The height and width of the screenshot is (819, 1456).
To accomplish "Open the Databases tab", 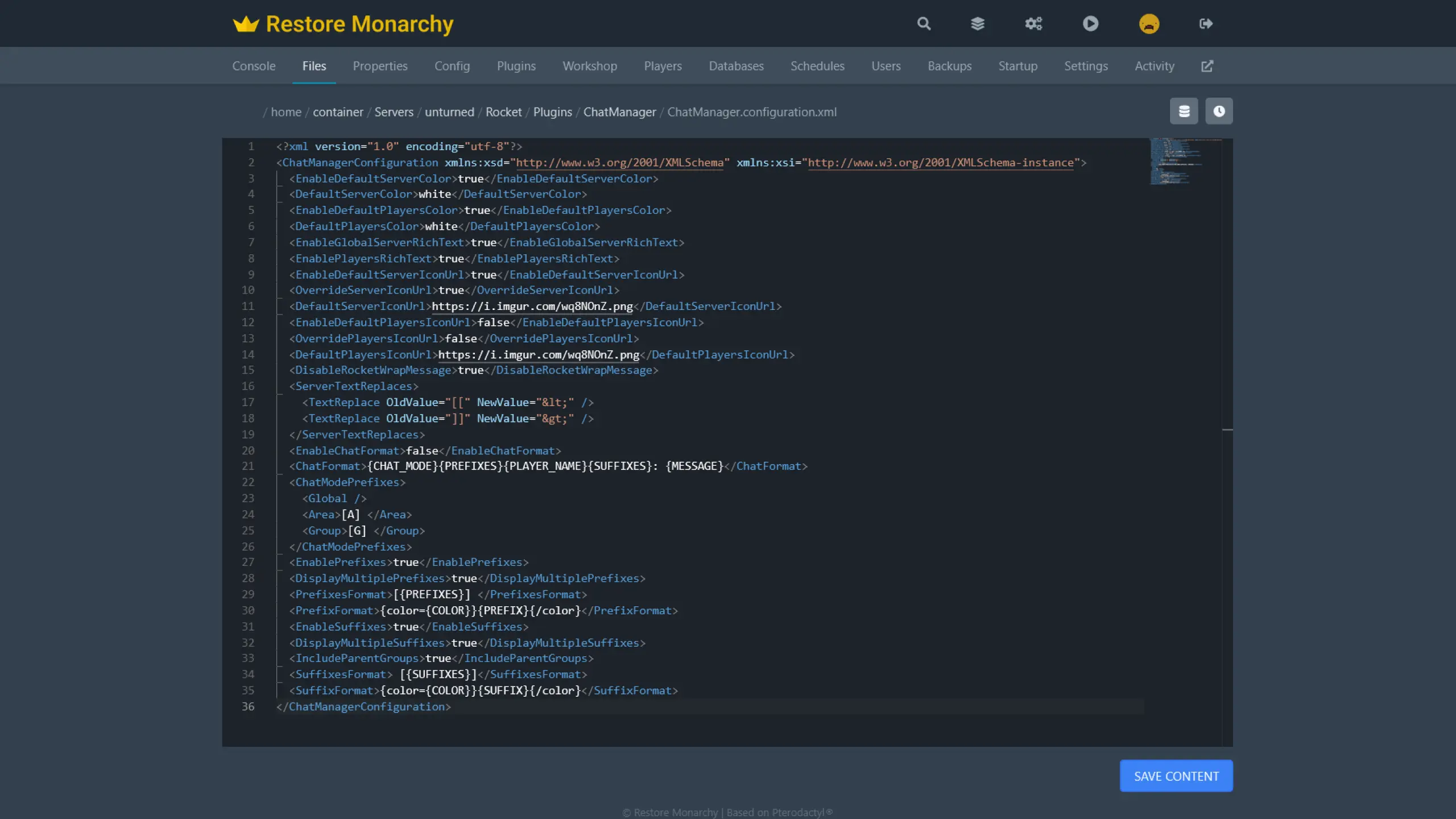I will (x=736, y=66).
